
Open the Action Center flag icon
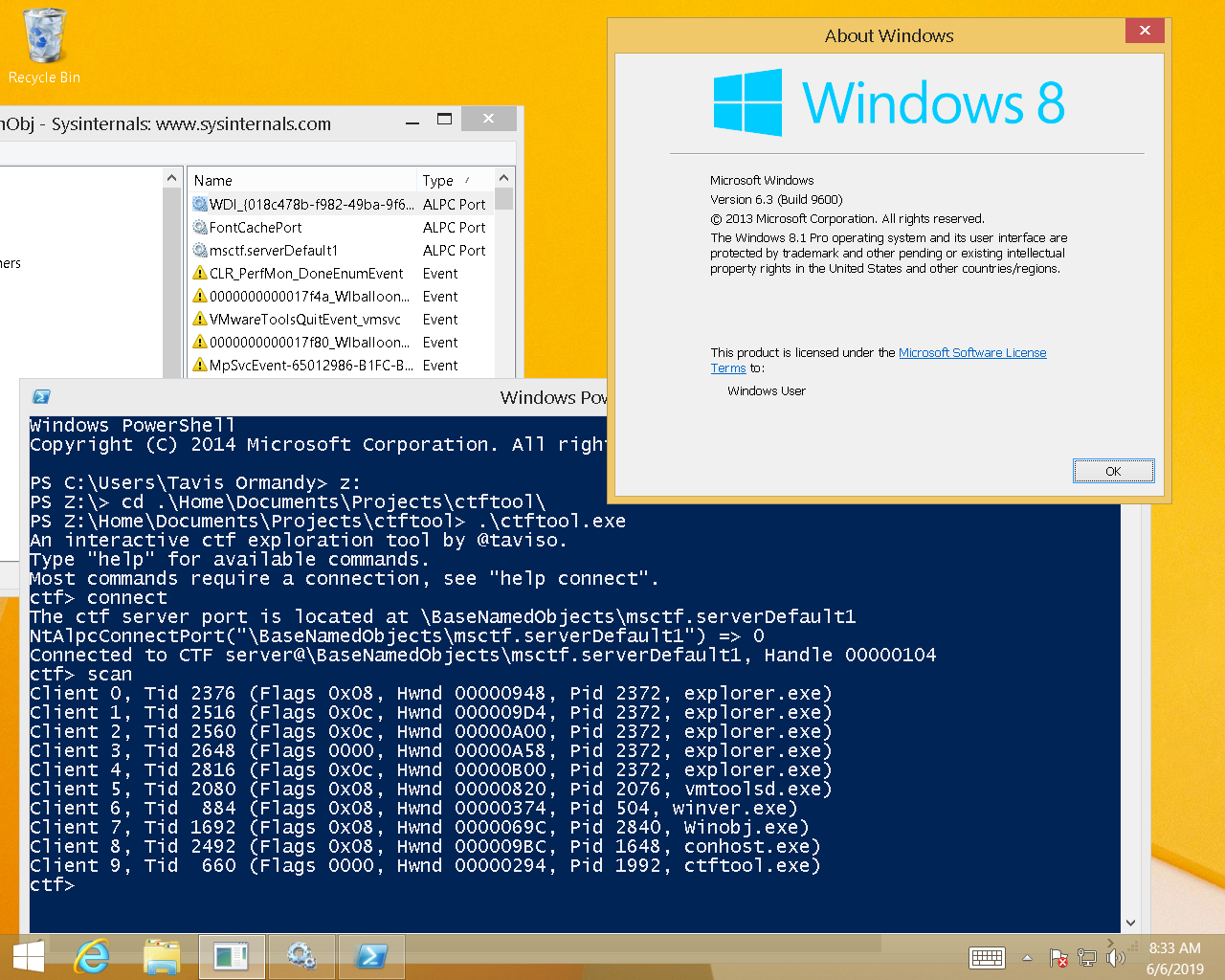coord(1058,958)
